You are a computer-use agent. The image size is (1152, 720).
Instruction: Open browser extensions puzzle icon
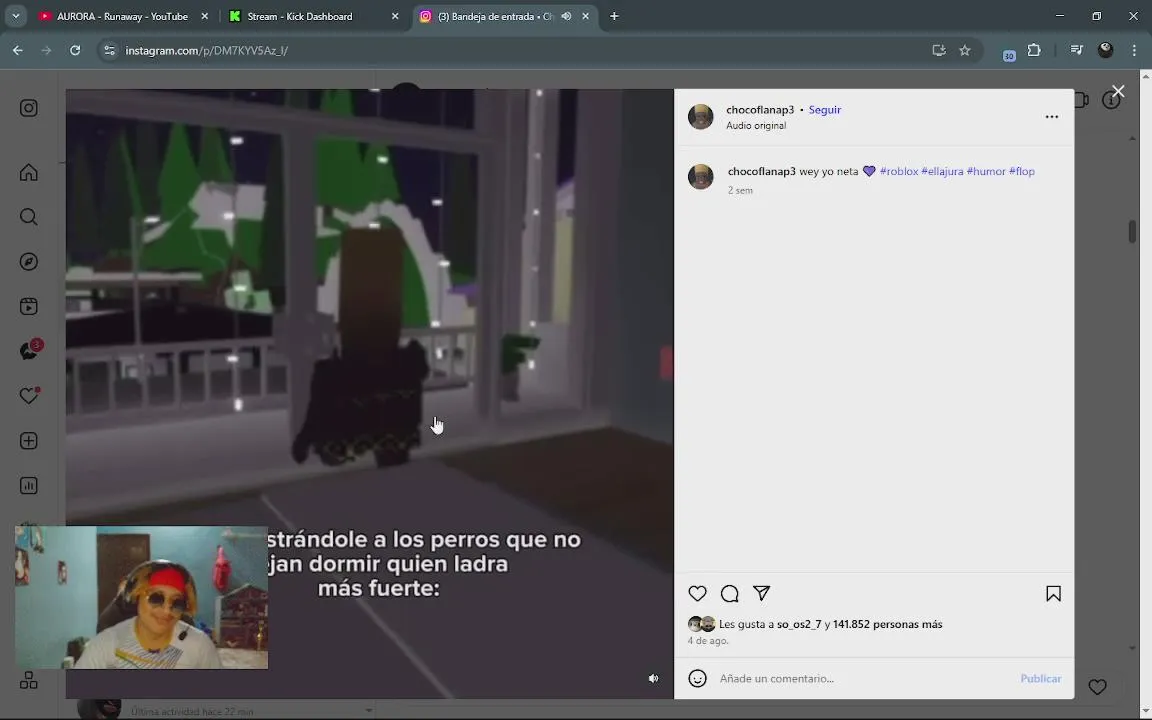tap(1034, 51)
